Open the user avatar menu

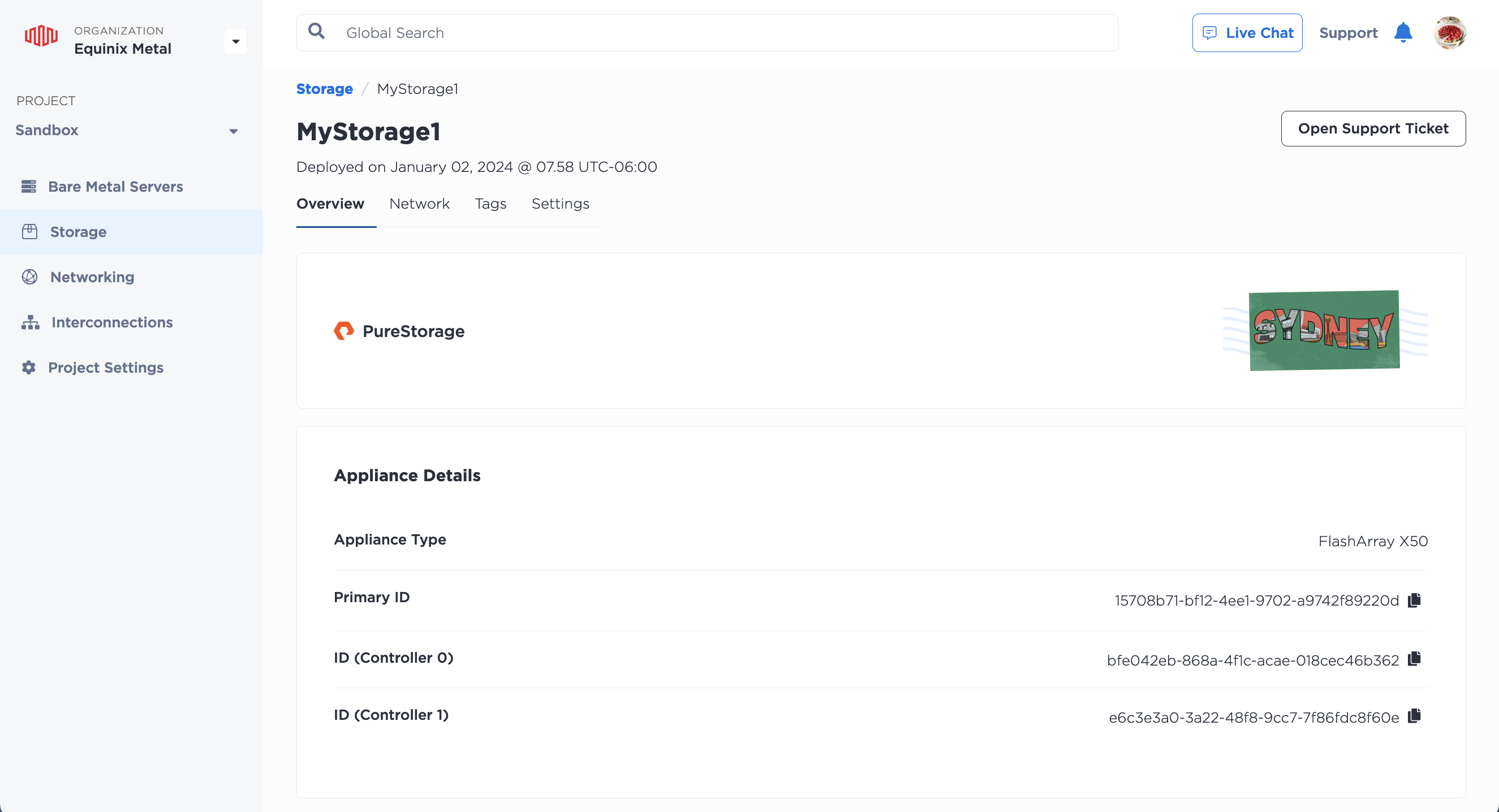(x=1450, y=33)
